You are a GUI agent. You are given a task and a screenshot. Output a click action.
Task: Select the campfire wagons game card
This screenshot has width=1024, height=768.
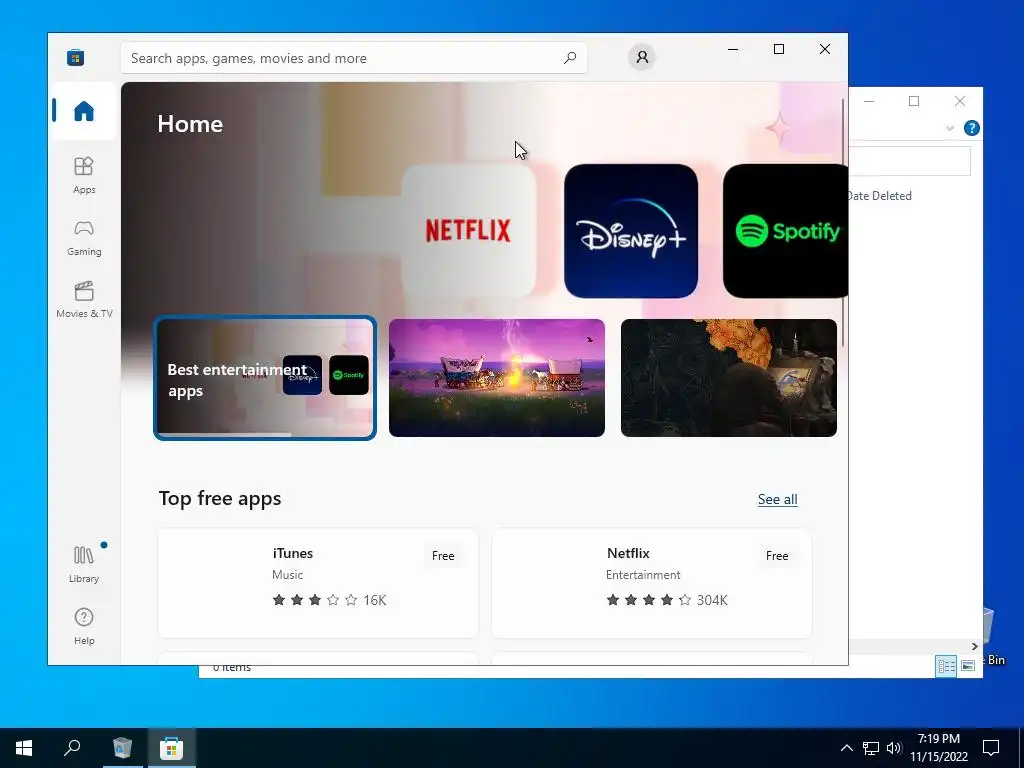click(x=496, y=377)
